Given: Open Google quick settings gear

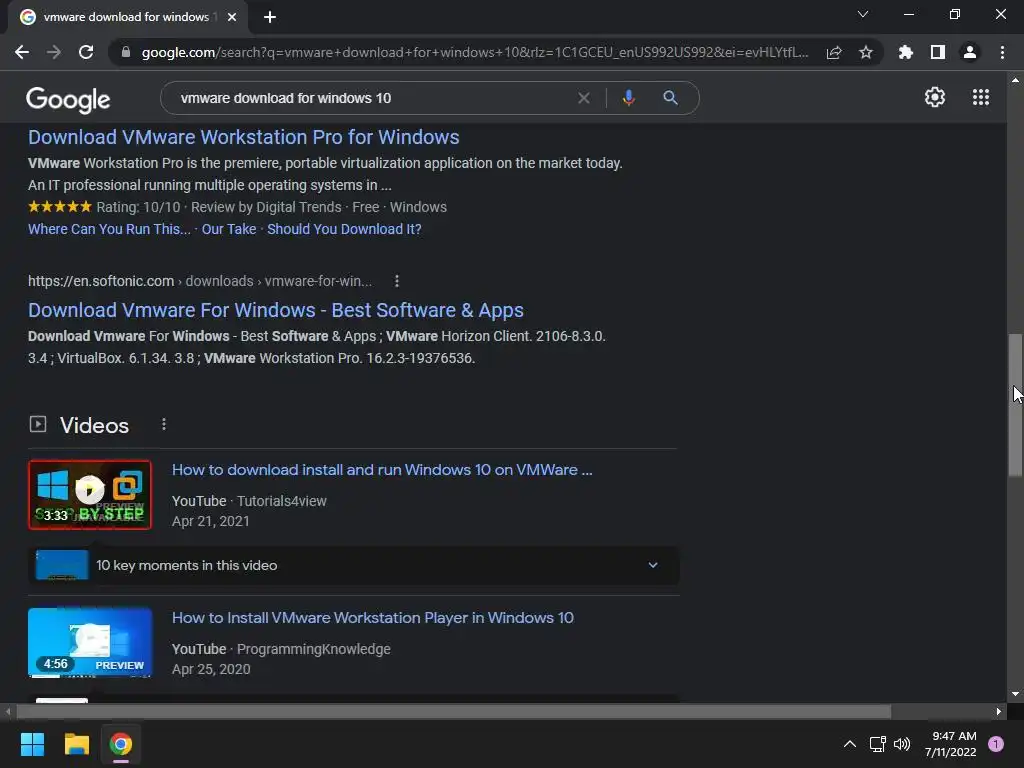Looking at the screenshot, I should (935, 97).
